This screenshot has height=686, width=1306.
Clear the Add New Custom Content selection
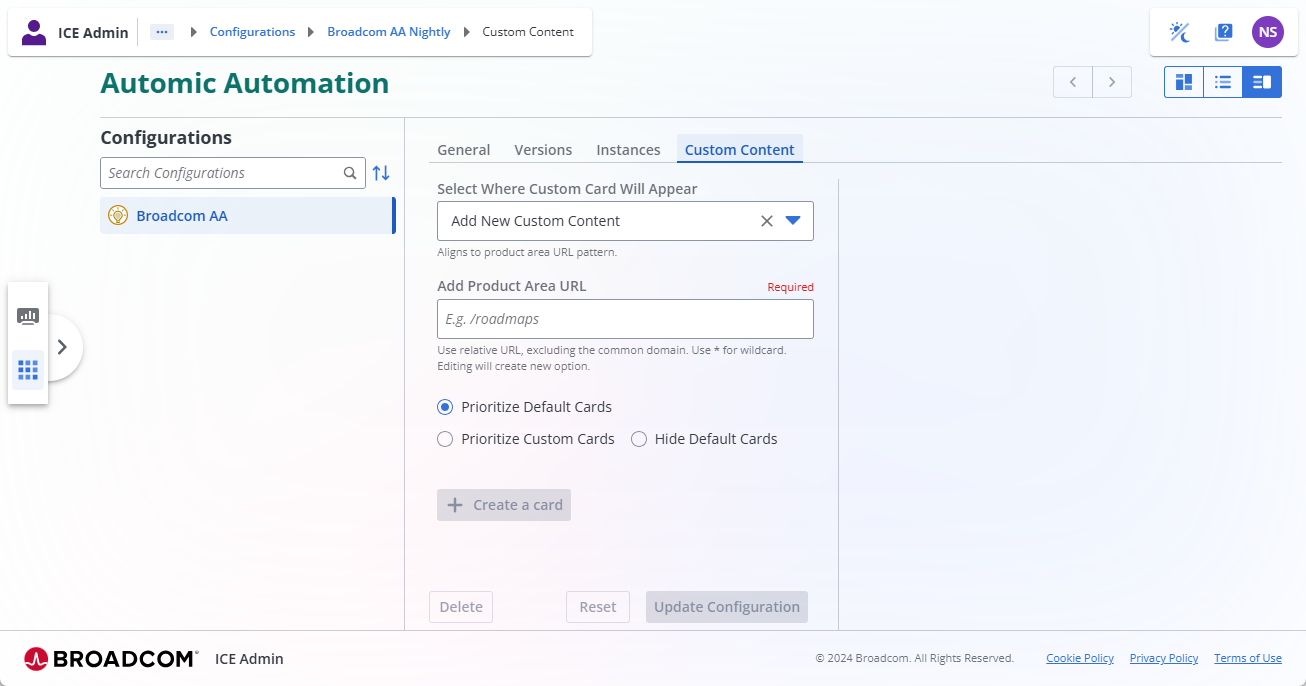coord(767,221)
